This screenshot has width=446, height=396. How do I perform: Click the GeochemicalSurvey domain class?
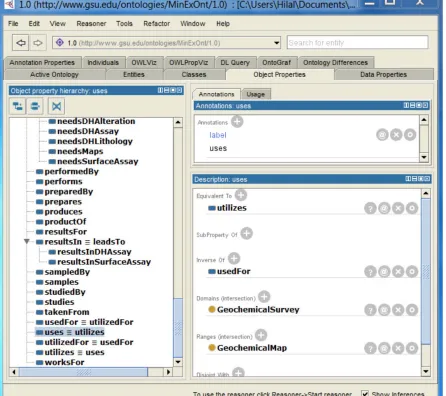[x=258, y=310]
